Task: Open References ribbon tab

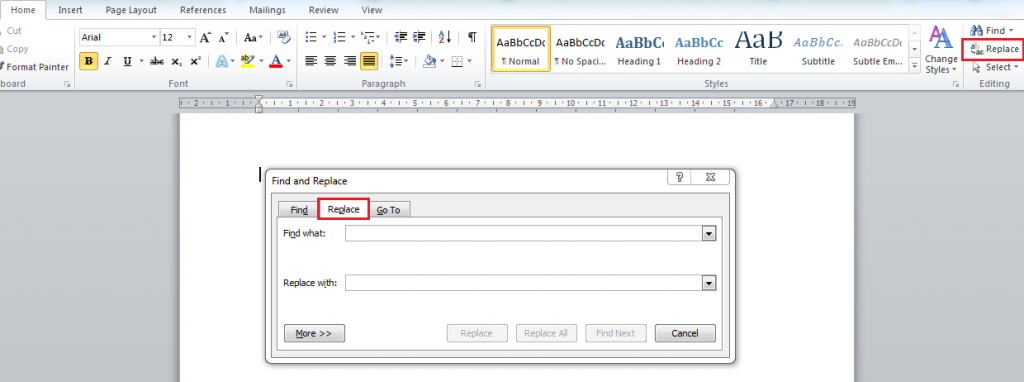Action: pyautogui.click(x=203, y=10)
